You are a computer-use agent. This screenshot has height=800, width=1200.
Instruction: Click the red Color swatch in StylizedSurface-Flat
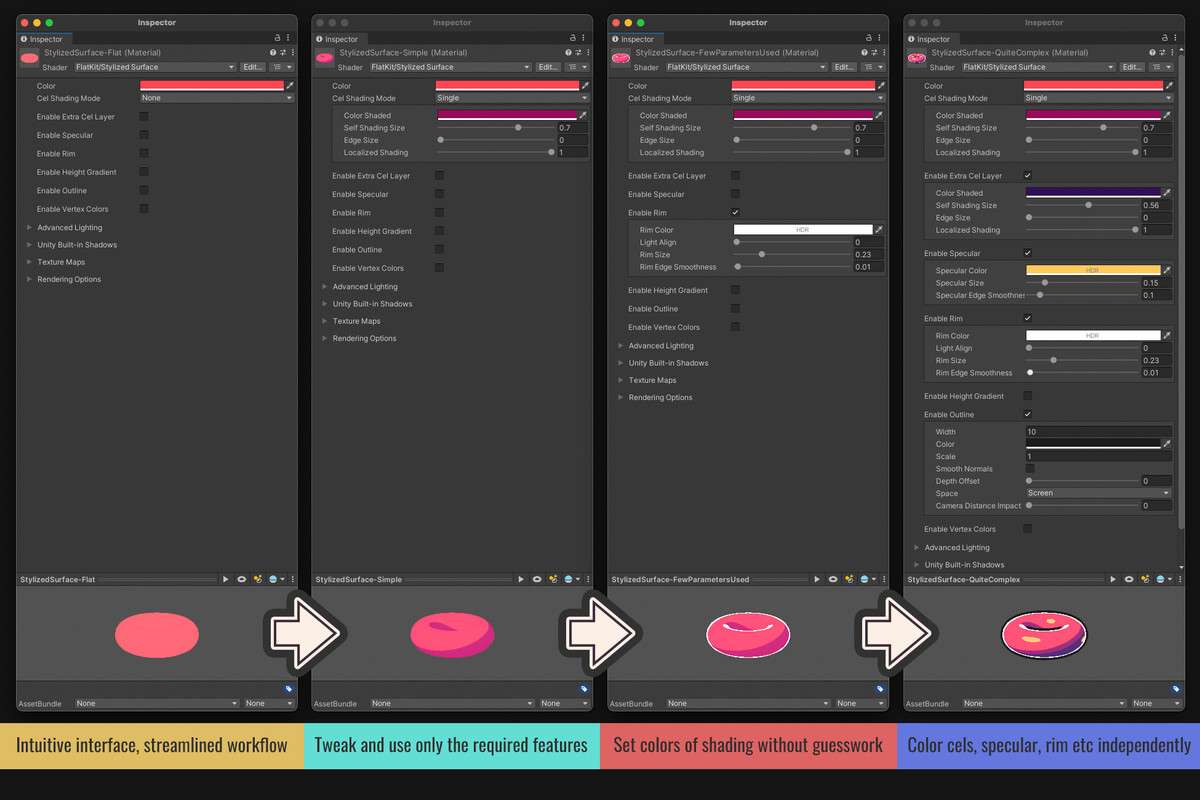[212, 86]
